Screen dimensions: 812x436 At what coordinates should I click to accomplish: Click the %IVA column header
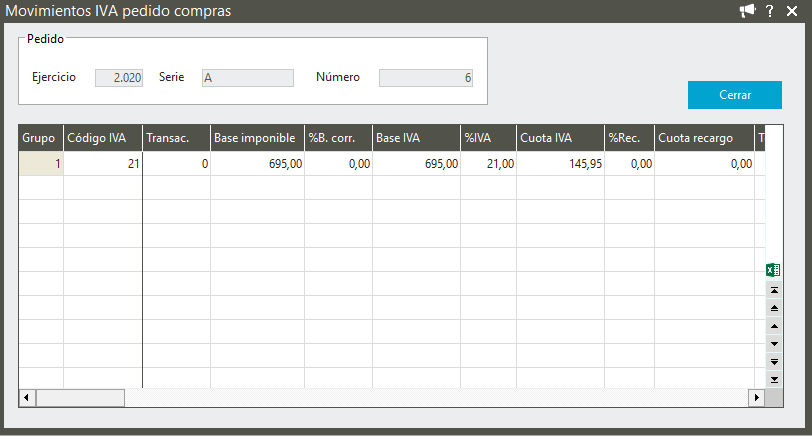[488, 138]
